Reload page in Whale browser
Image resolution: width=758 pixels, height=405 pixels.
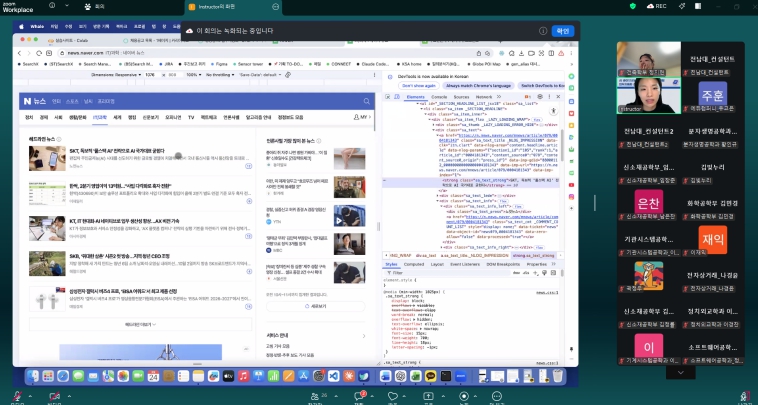pyautogui.click(x=39, y=53)
